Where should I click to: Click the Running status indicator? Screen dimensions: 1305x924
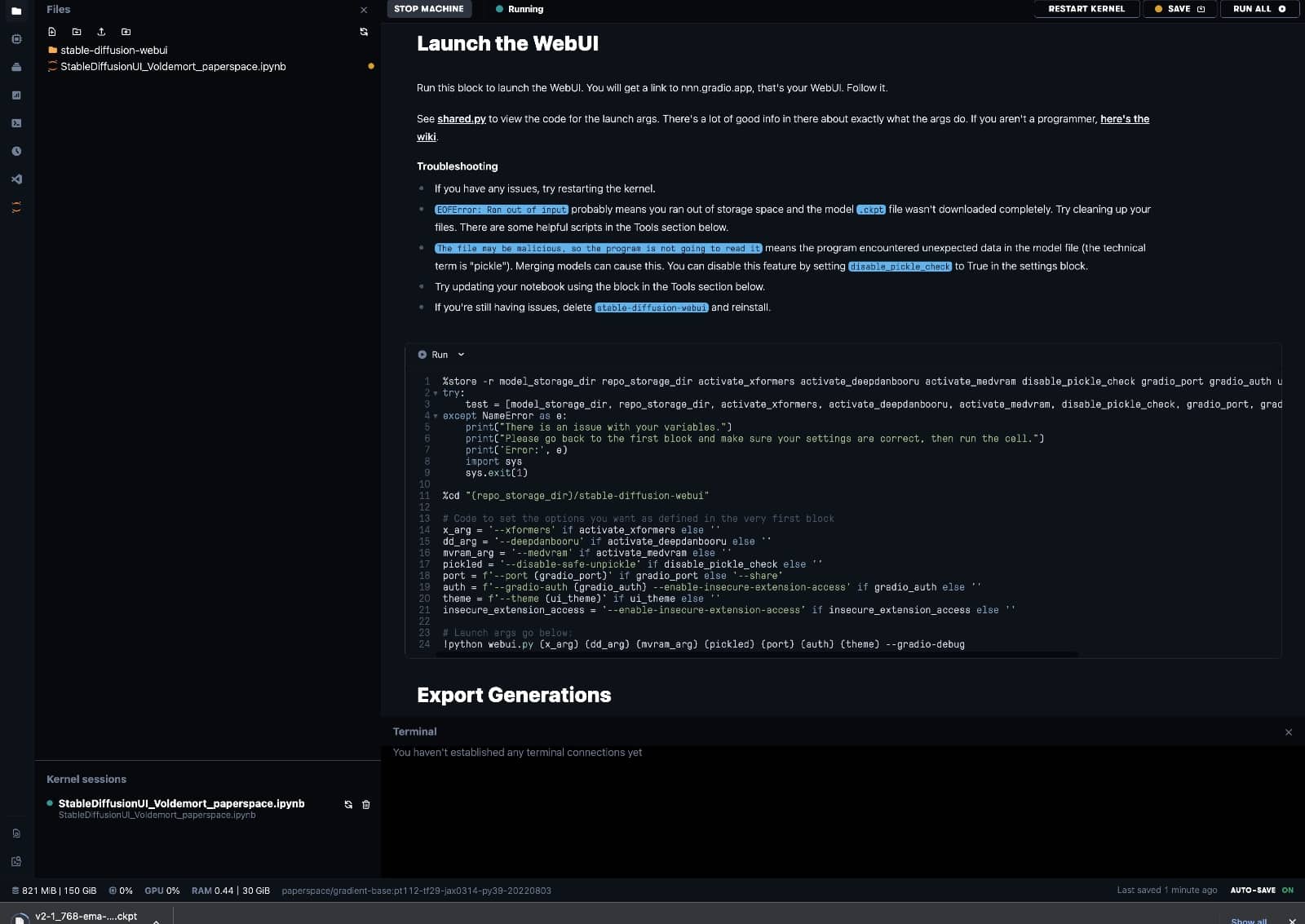tap(520, 10)
